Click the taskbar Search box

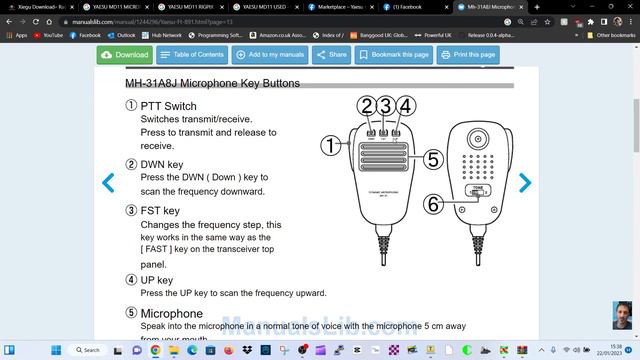pyautogui.click(x=88, y=350)
